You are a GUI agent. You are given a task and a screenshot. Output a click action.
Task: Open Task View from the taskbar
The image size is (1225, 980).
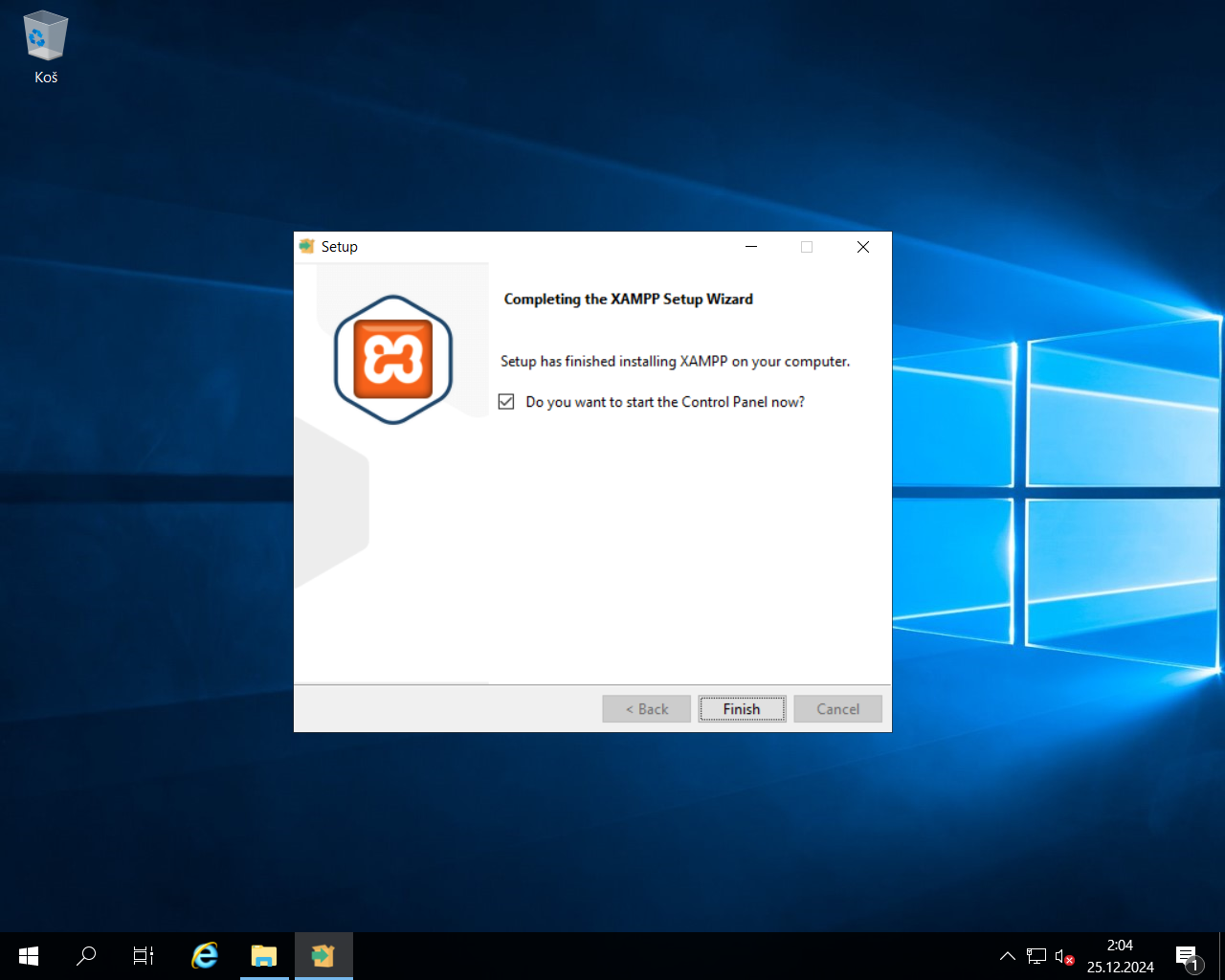[x=144, y=955]
